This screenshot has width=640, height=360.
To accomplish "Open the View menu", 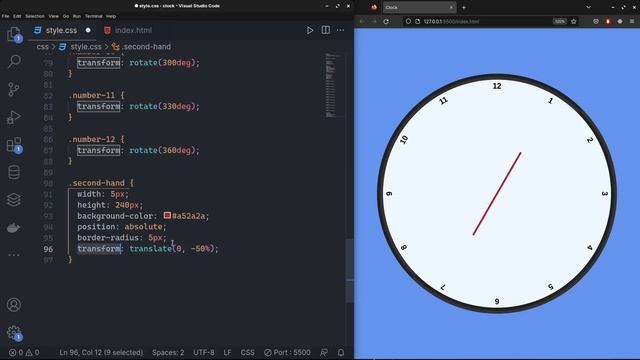I will pos(53,16).
